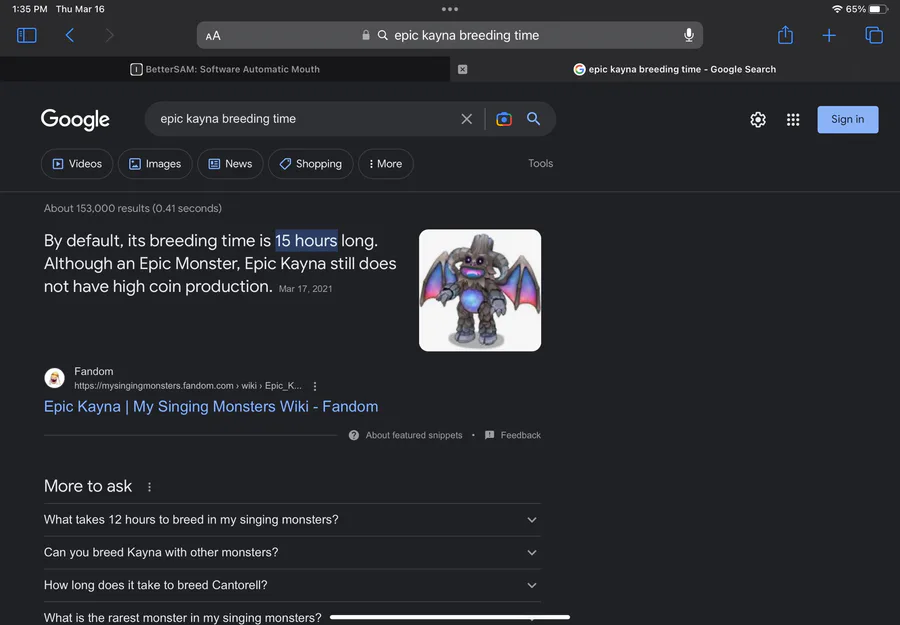
Task: Expand "Can you breed Kayna" question
Action: point(292,553)
